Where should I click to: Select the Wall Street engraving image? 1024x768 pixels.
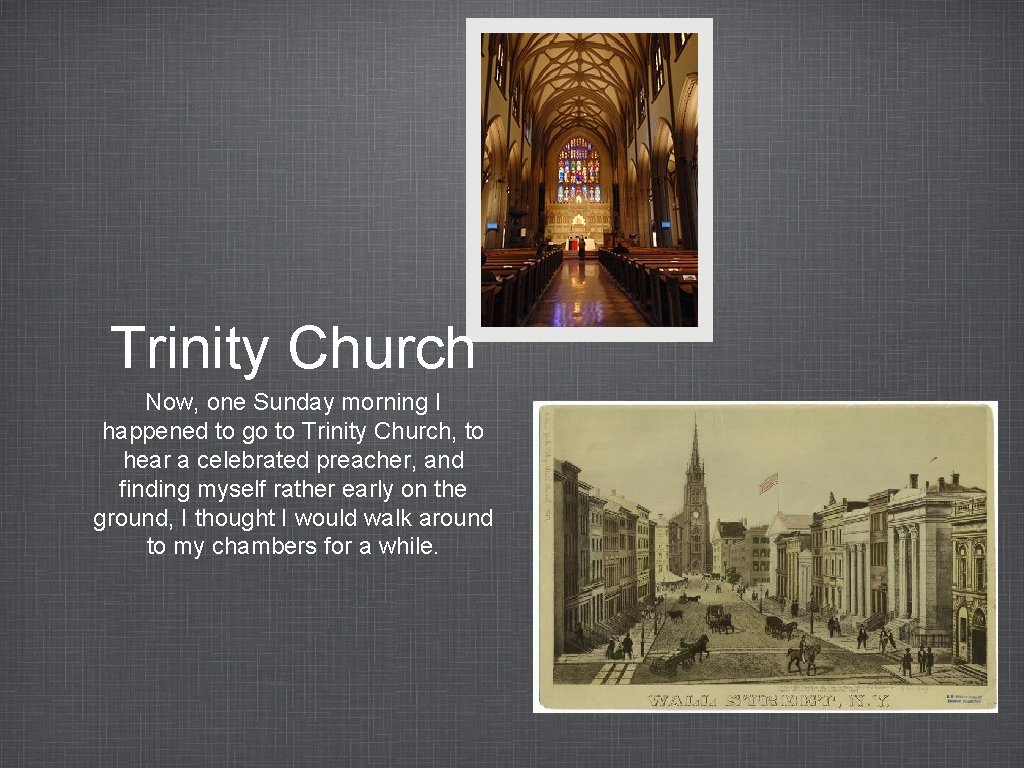[x=765, y=557]
